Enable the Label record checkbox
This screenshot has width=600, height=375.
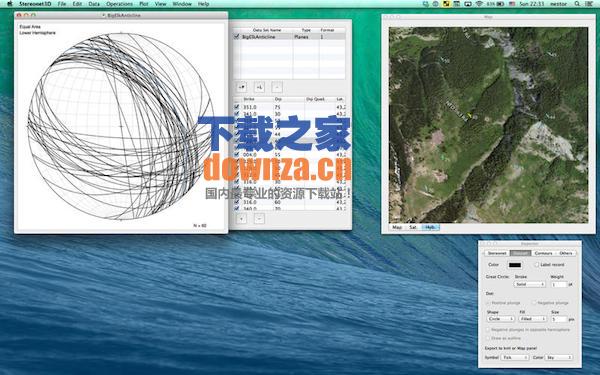[x=536, y=265]
